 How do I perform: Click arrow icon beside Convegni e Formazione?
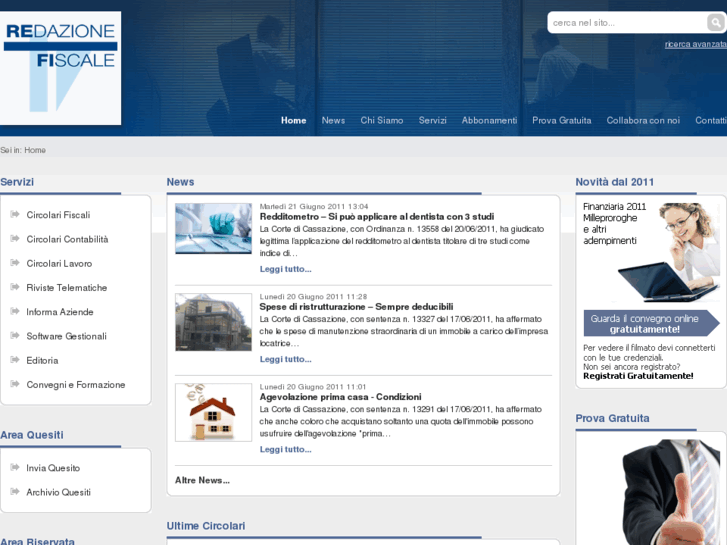tap(15, 384)
